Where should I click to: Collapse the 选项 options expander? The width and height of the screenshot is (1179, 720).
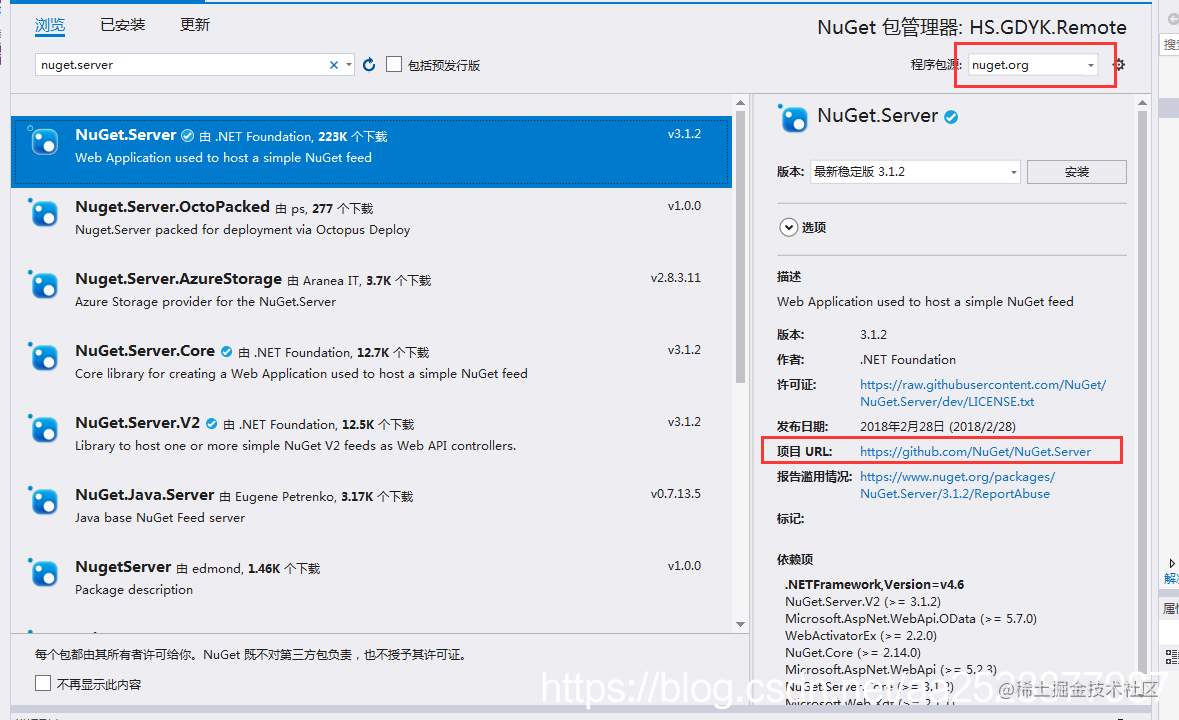click(x=789, y=227)
